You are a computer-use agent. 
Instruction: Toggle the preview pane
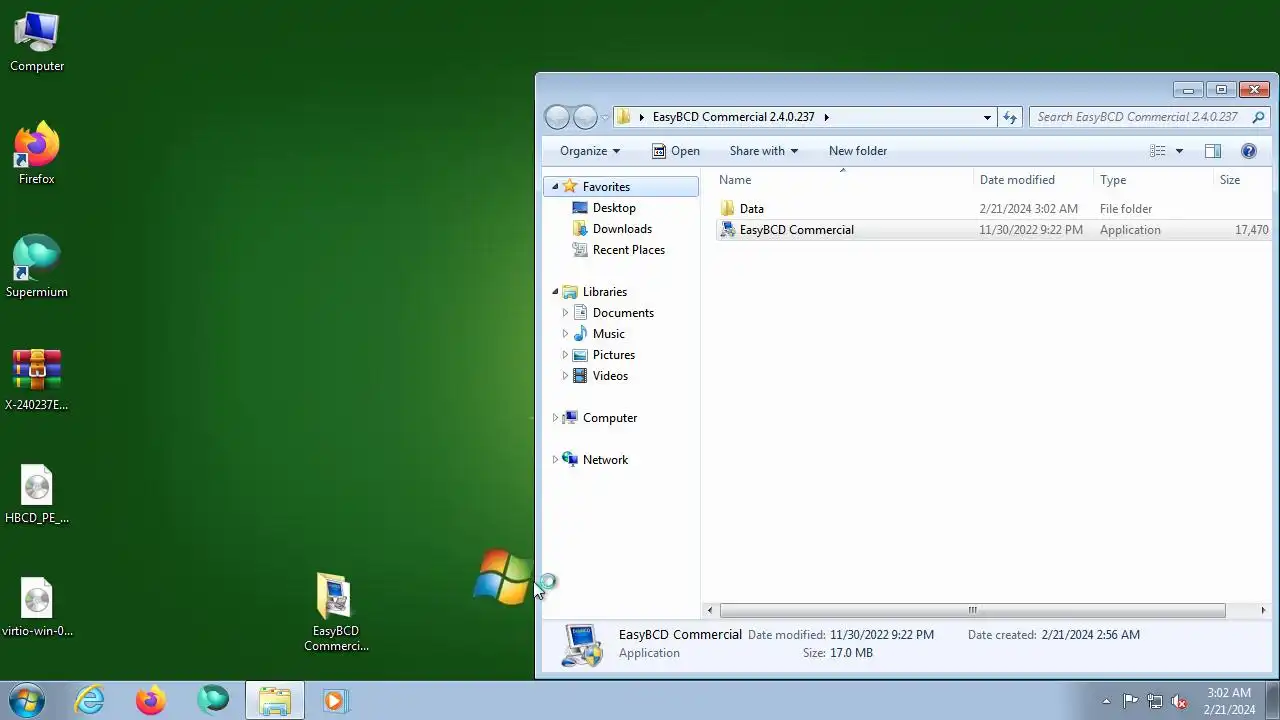click(x=1213, y=151)
